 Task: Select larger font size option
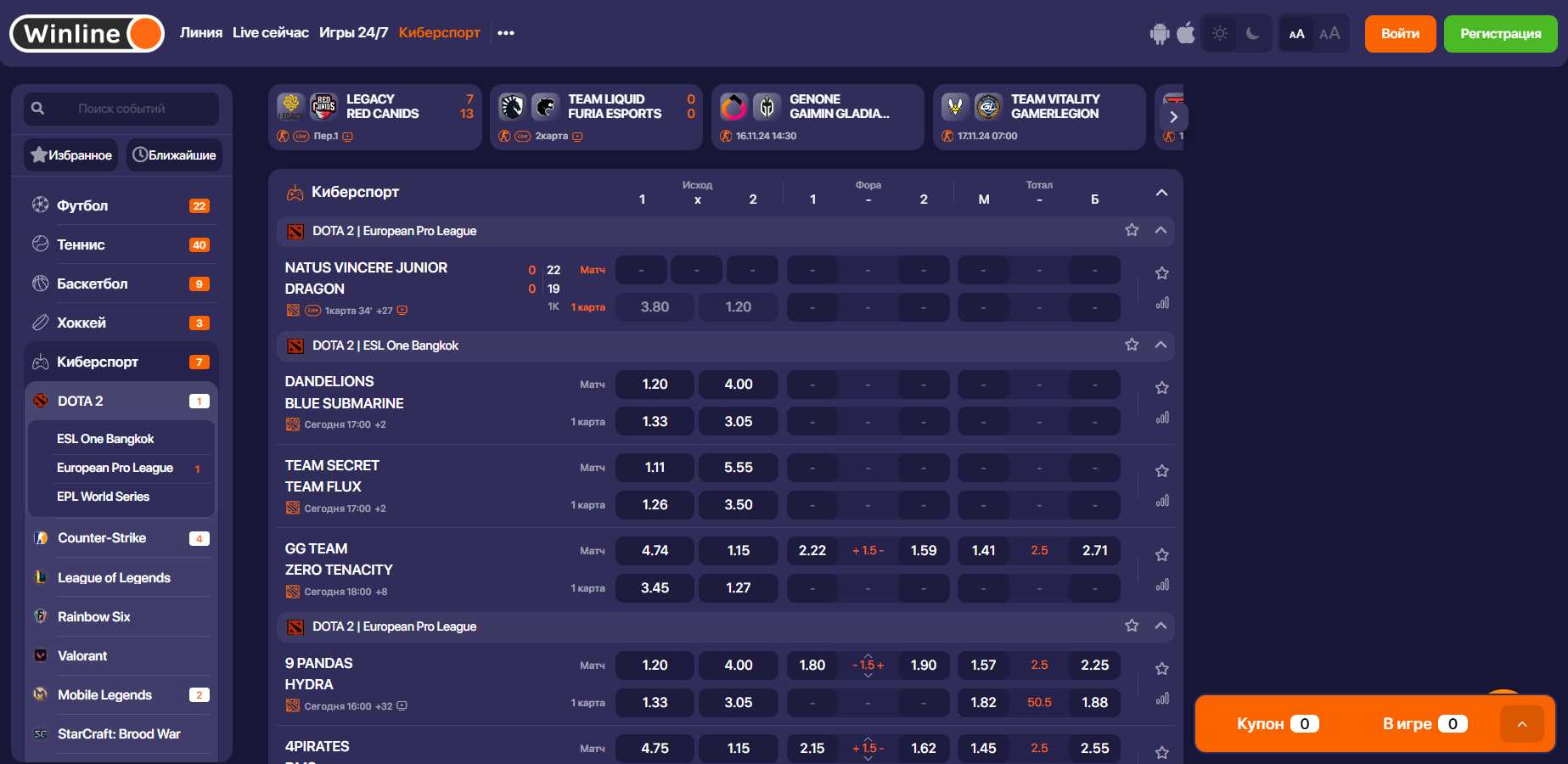1329,34
